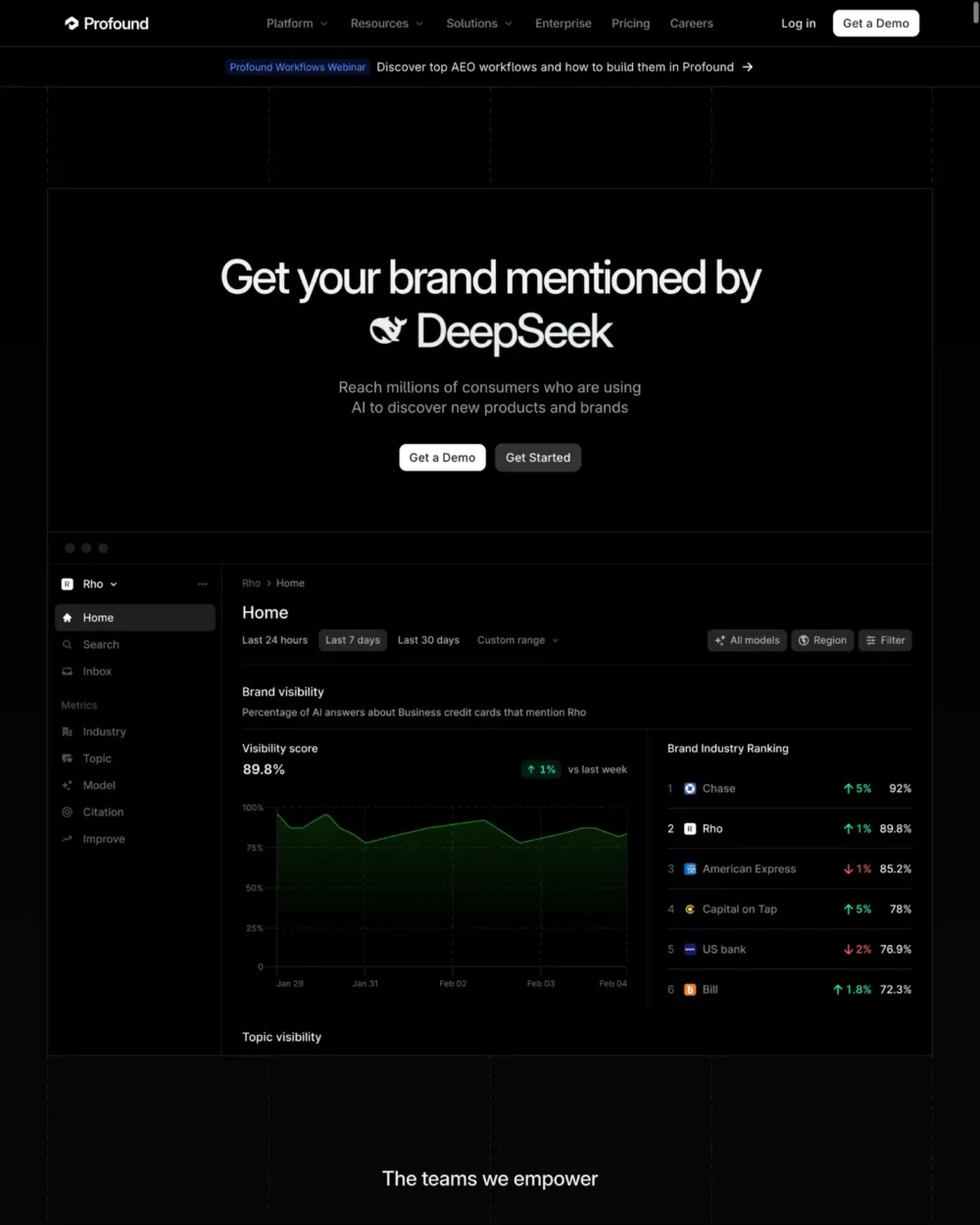Click the Log in link
Viewport: 980px width, 1225px height.
[798, 24]
